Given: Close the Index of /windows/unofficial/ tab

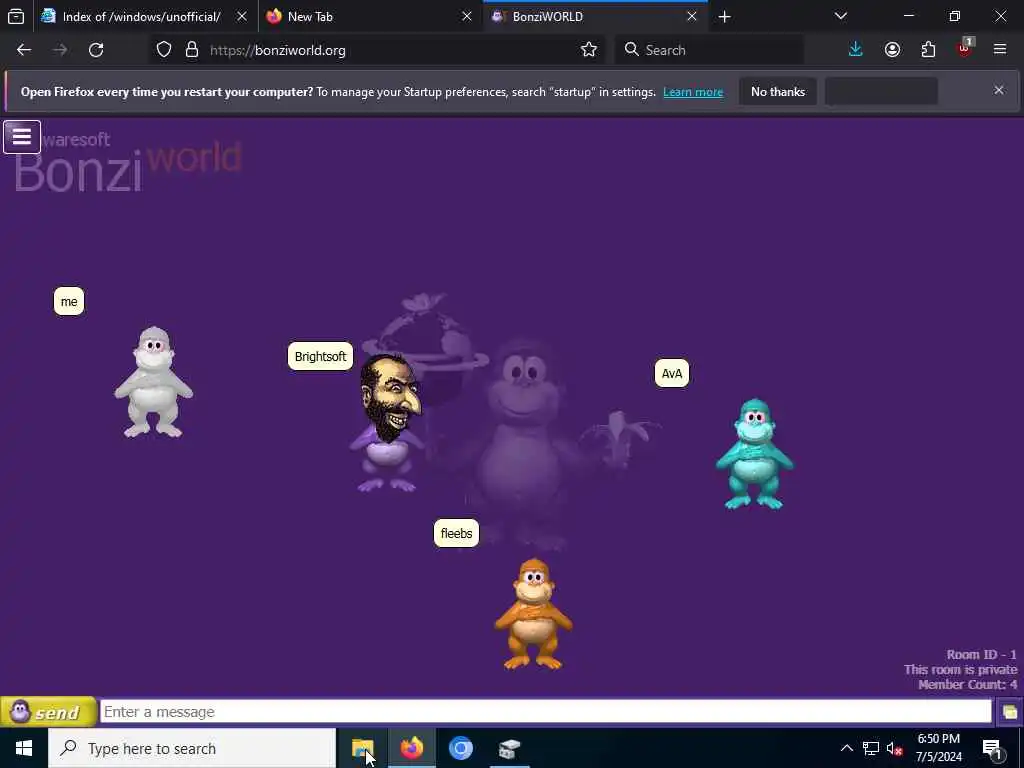Looking at the screenshot, I should (x=242, y=16).
